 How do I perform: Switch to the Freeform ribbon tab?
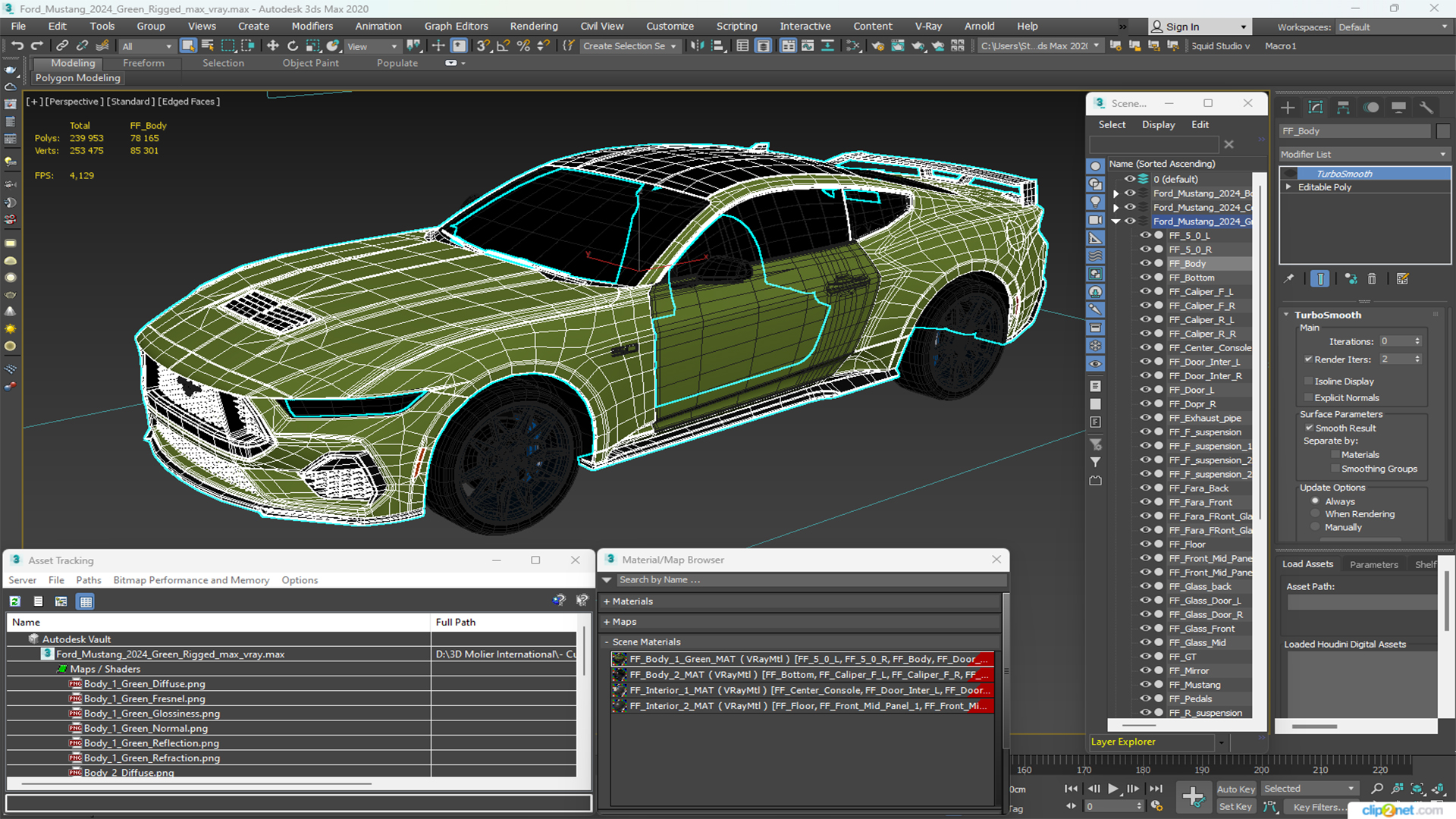click(143, 63)
